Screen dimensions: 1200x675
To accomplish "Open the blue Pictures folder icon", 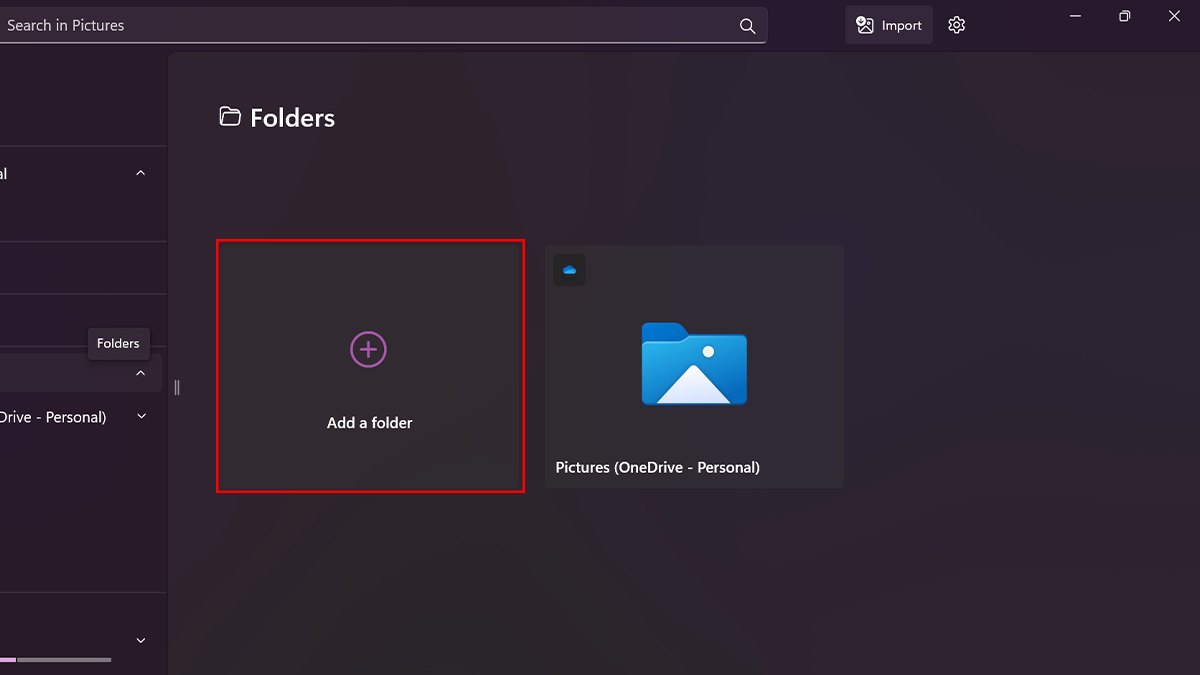I will pos(694,363).
